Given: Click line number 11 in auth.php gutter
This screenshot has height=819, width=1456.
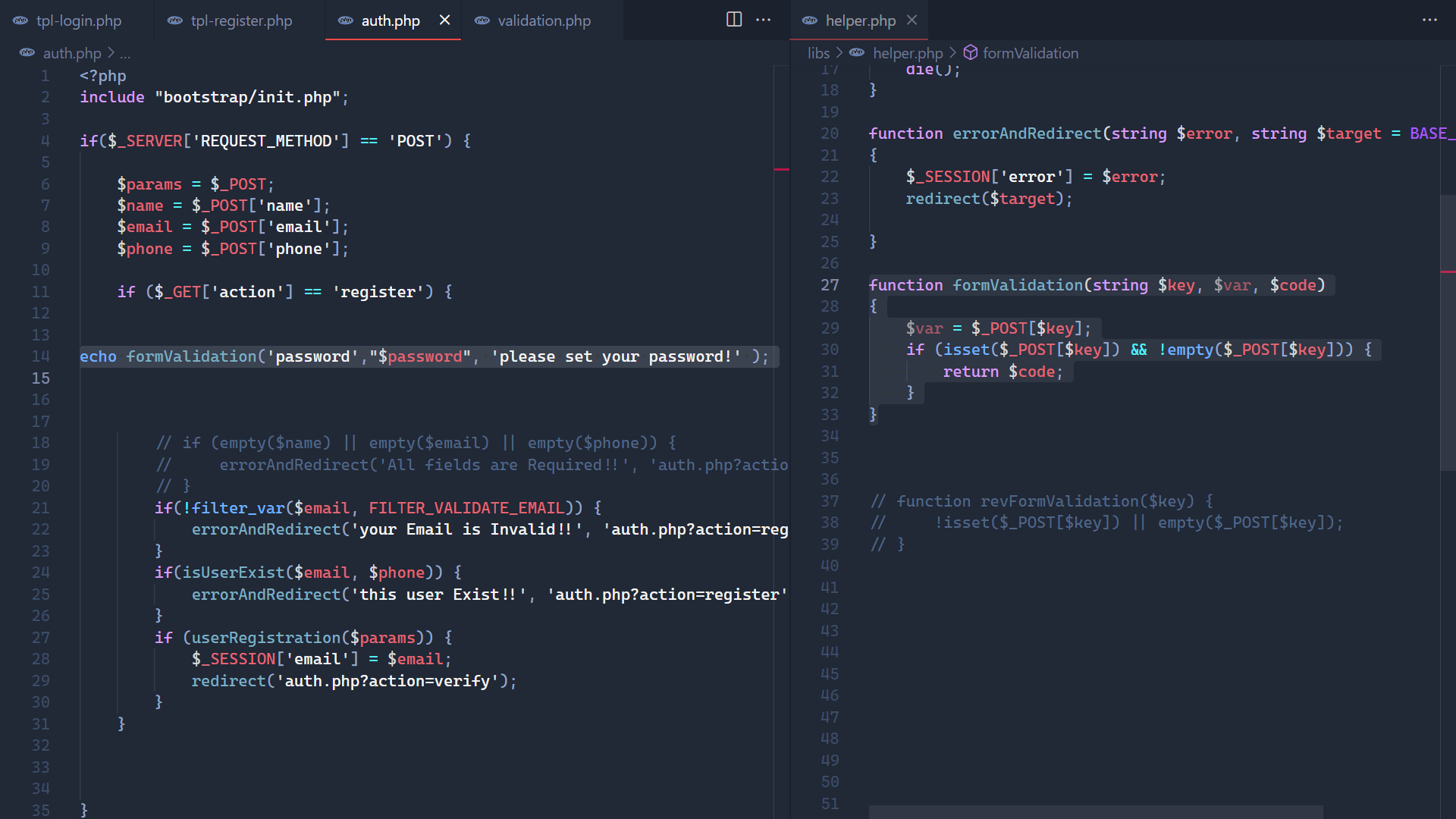Looking at the screenshot, I should (x=40, y=292).
